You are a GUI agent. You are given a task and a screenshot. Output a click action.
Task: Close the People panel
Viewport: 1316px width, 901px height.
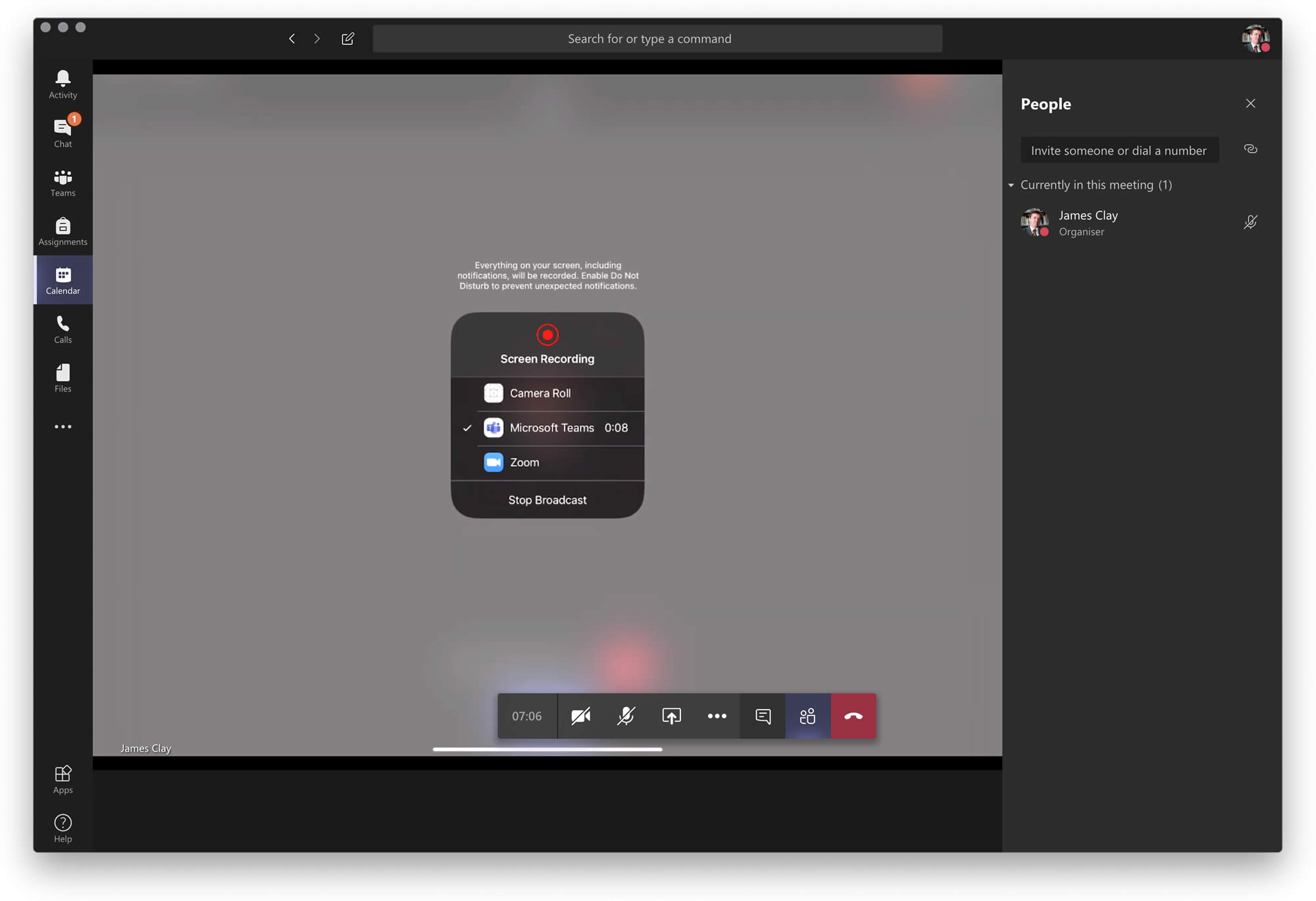point(1250,103)
